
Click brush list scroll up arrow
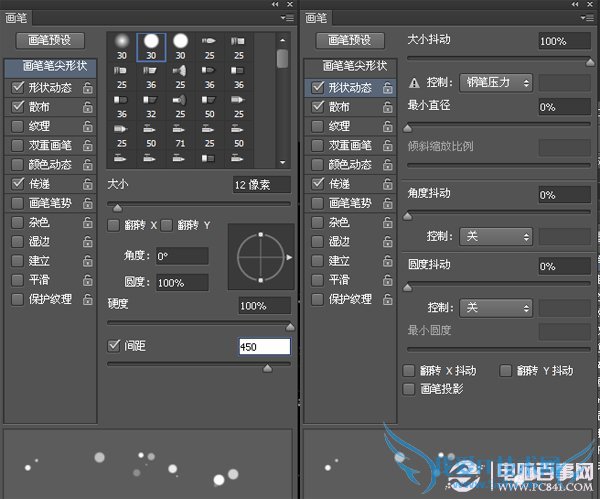pyautogui.click(x=283, y=40)
